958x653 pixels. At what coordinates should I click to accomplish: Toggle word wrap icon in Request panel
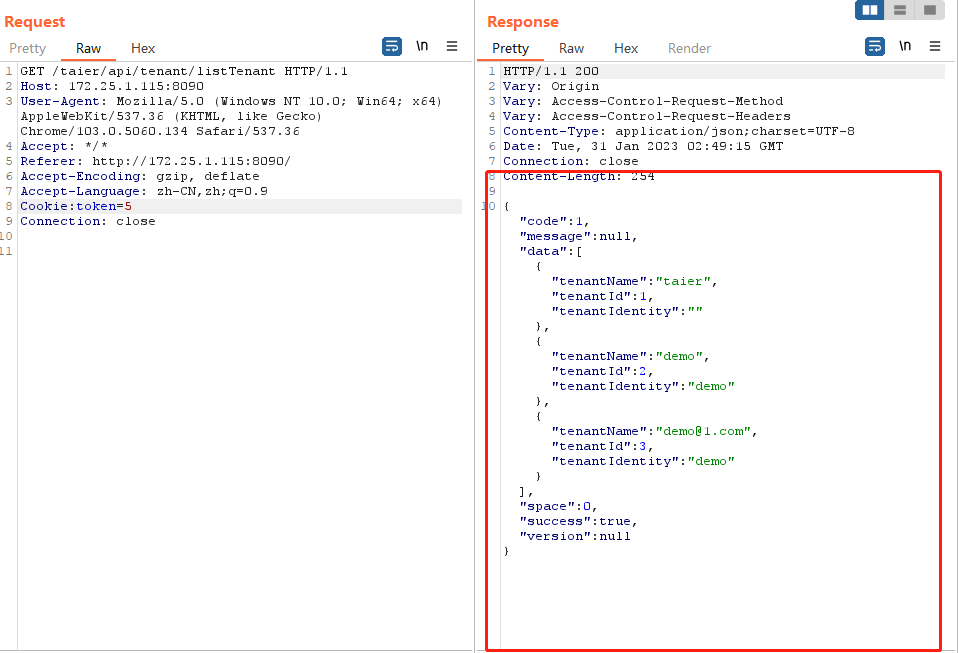(x=392, y=46)
